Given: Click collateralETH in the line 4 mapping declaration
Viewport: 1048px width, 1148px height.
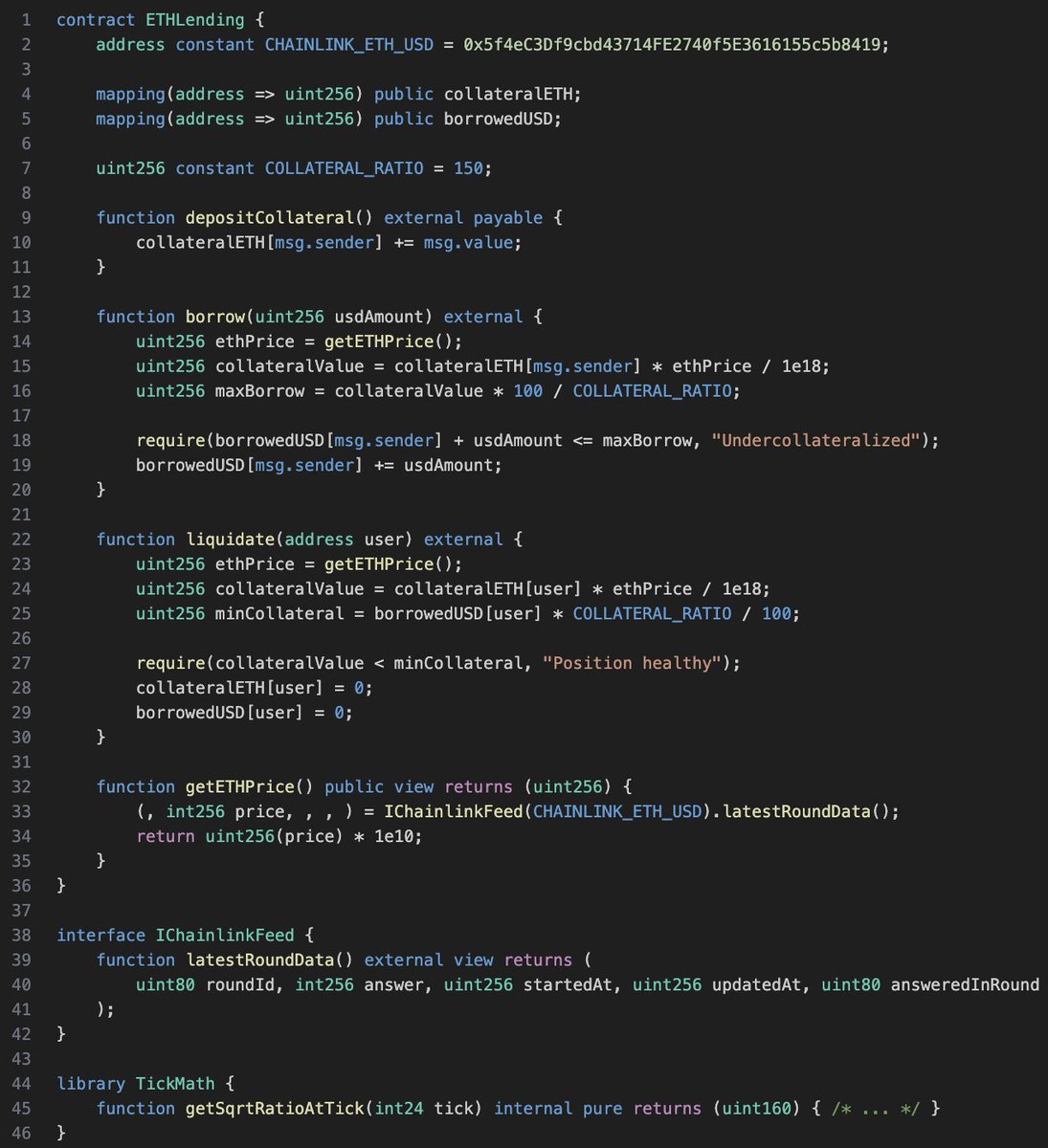Looking at the screenshot, I should pos(508,94).
